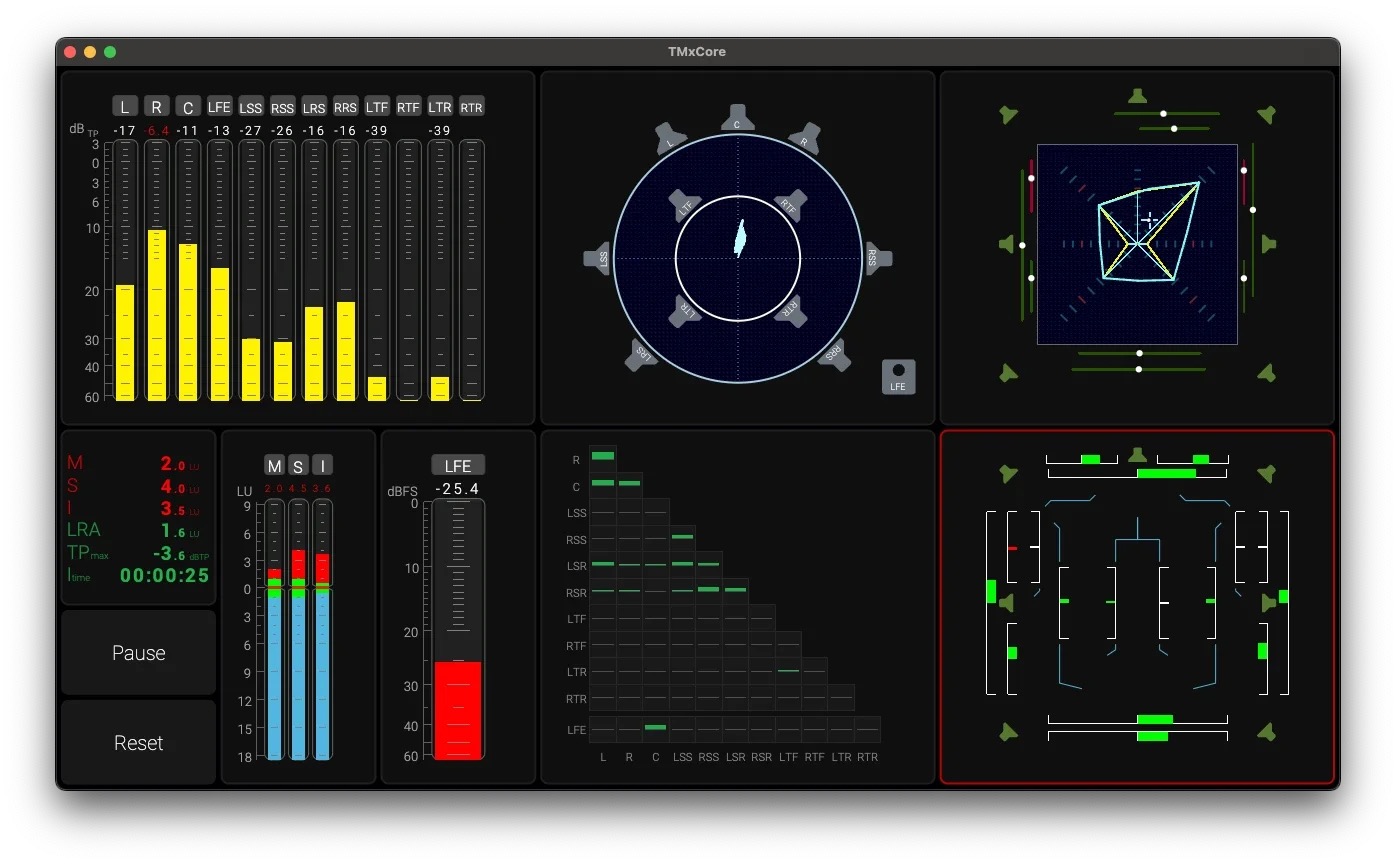1396x864 pixels.
Task: Click the 3.6 value above the I meter
Action: [x=322, y=488]
